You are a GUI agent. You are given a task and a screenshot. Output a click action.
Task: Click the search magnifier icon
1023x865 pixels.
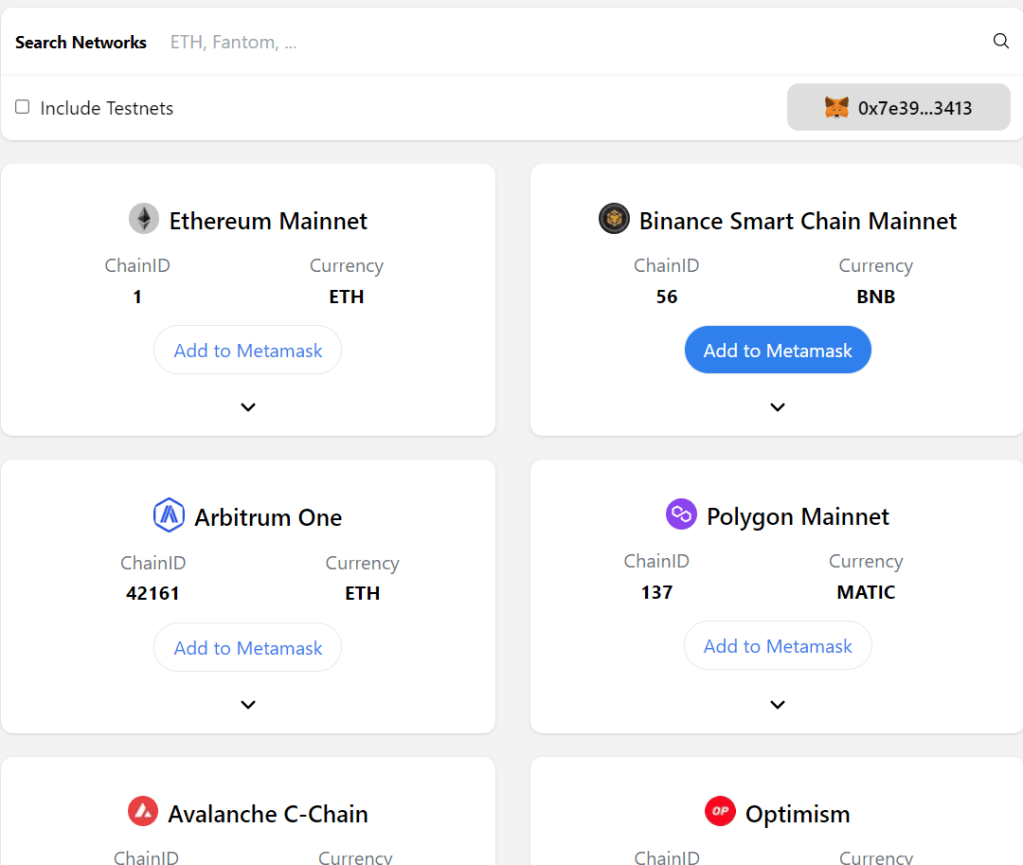(x=1000, y=41)
